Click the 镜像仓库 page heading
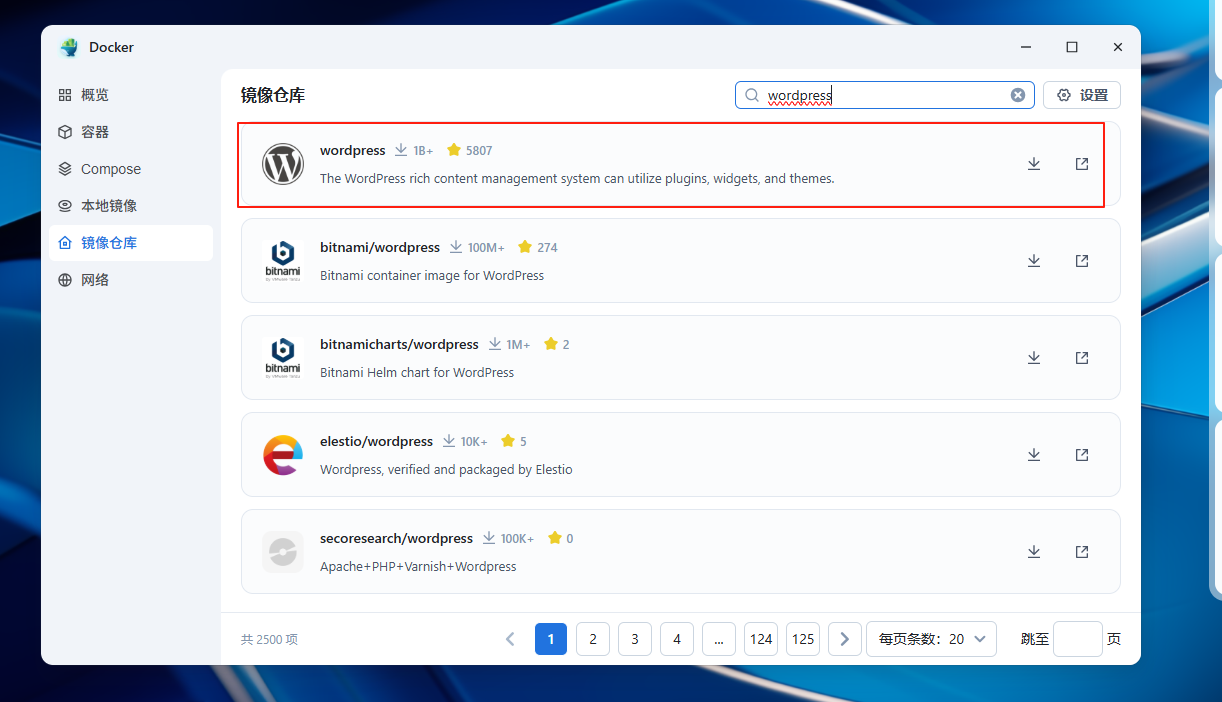The width and height of the screenshot is (1222, 702). point(273,95)
